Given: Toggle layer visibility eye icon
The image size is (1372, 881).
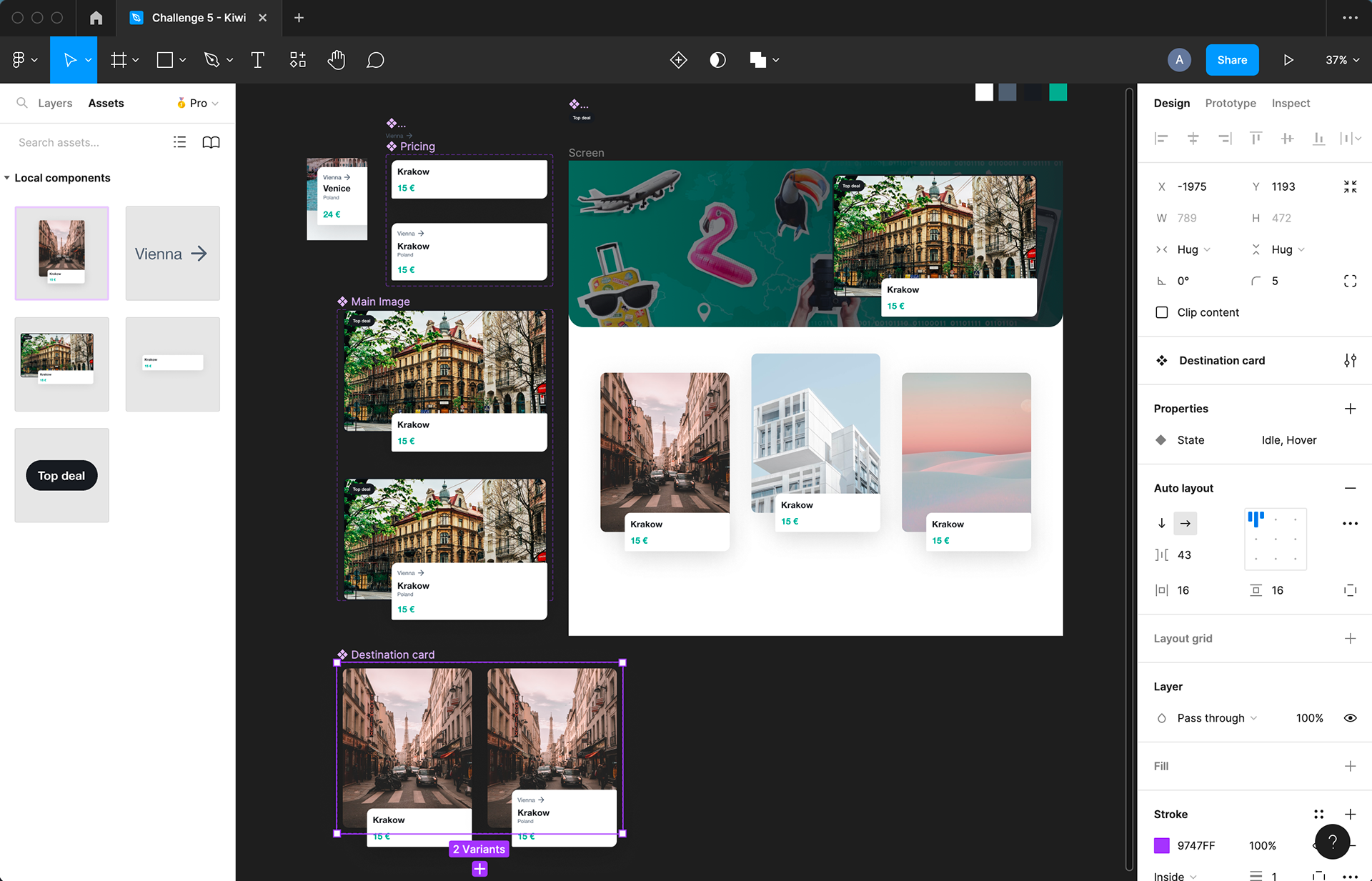Looking at the screenshot, I should (x=1350, y=718).
